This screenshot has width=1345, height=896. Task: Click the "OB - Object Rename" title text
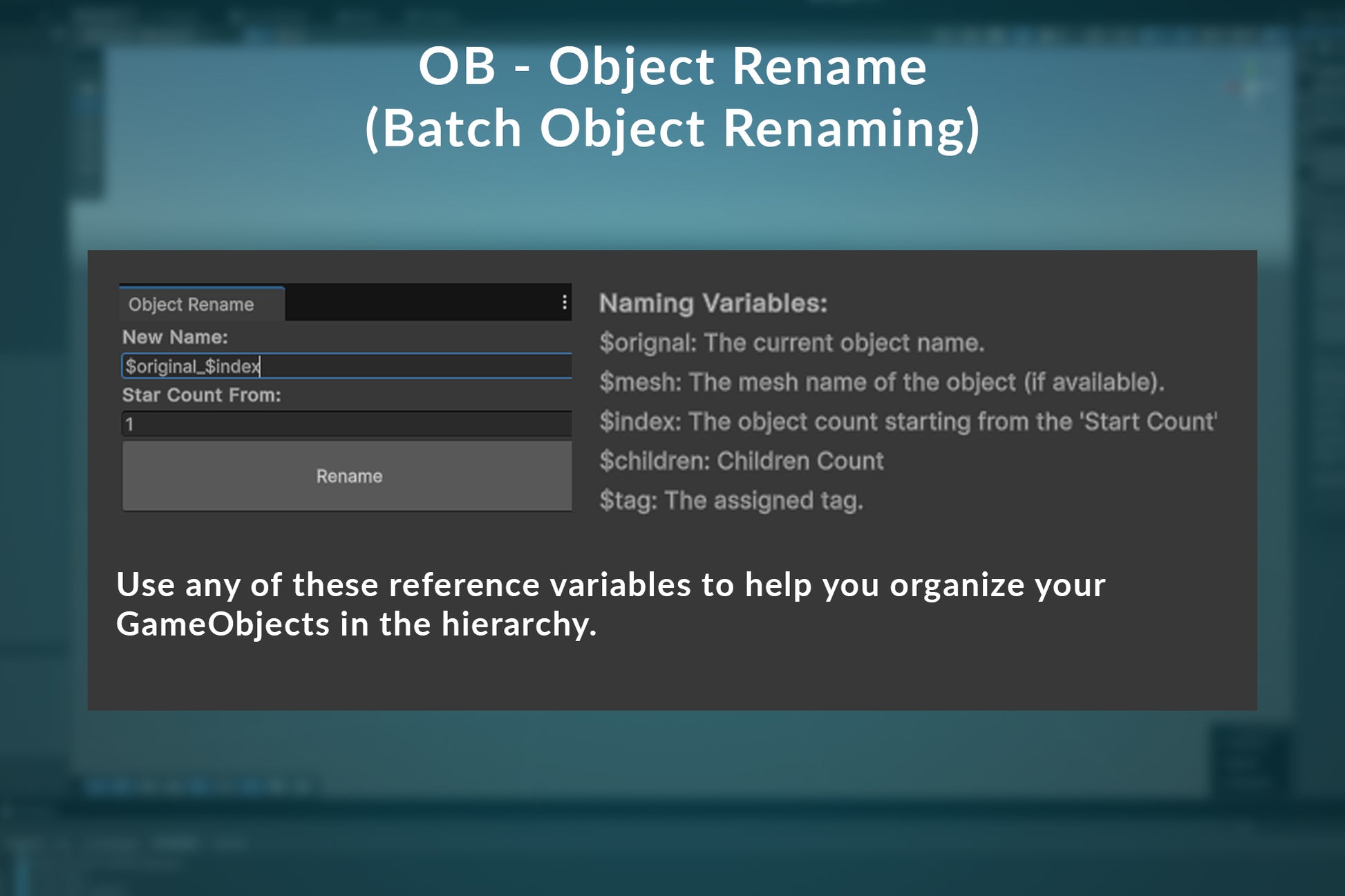(x=672, y=67)
